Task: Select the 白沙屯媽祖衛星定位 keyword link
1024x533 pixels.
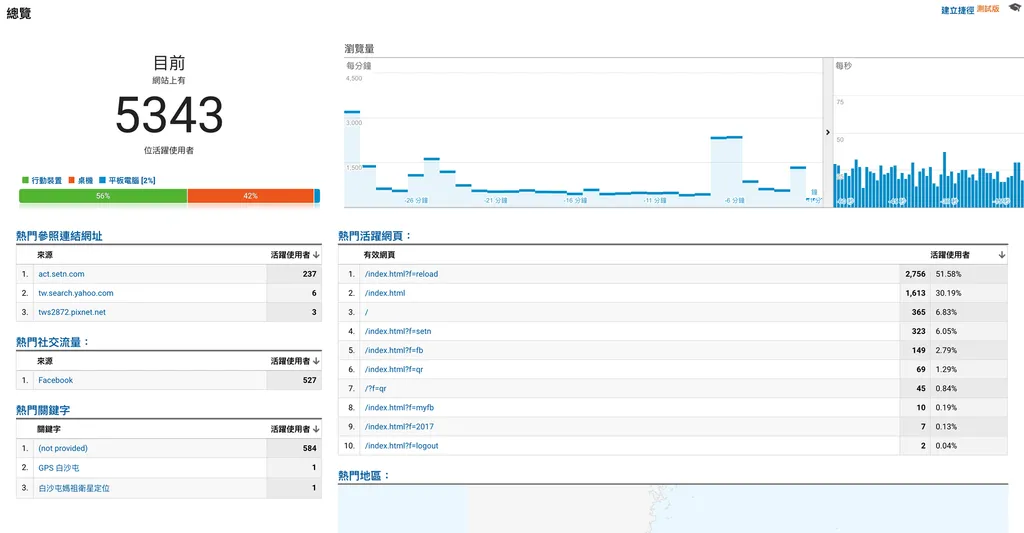Action: click(74, 489)
